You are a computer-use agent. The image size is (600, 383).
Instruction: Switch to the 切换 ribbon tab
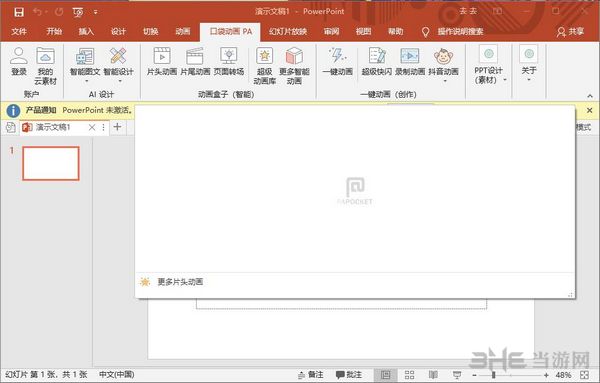(x=150, y=31)
